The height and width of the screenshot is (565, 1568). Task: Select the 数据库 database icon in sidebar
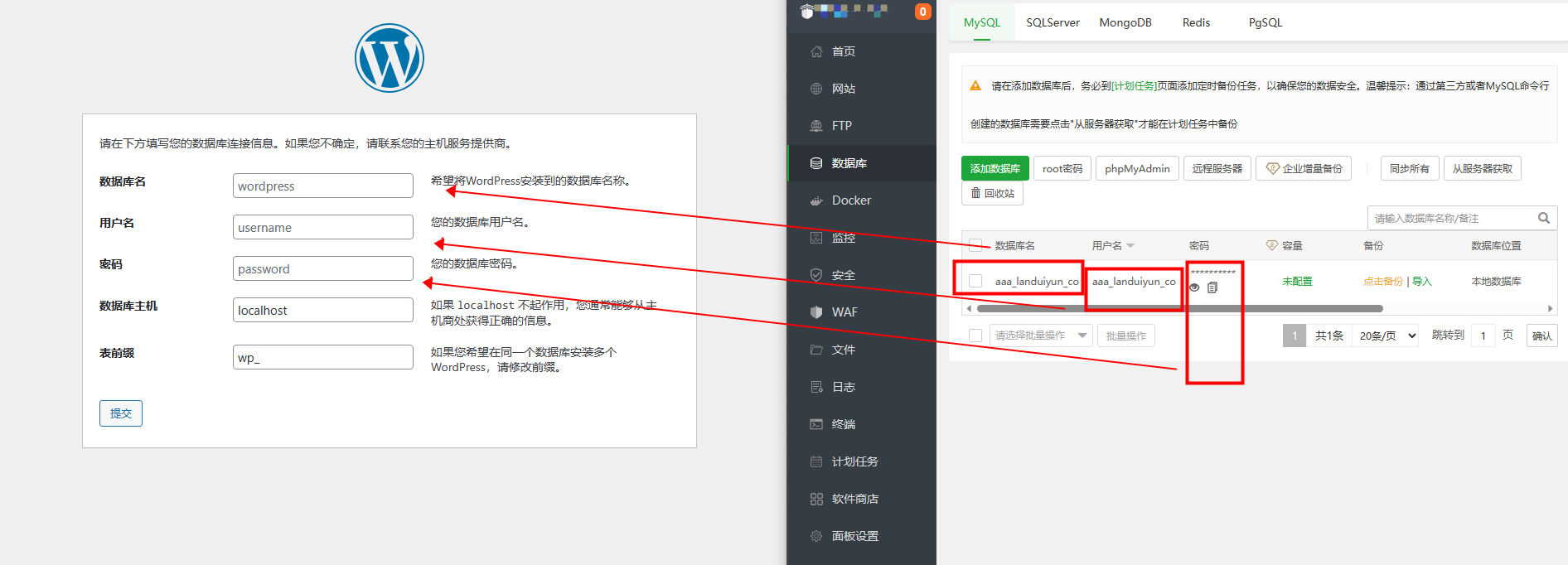click(x=816, y=163)
